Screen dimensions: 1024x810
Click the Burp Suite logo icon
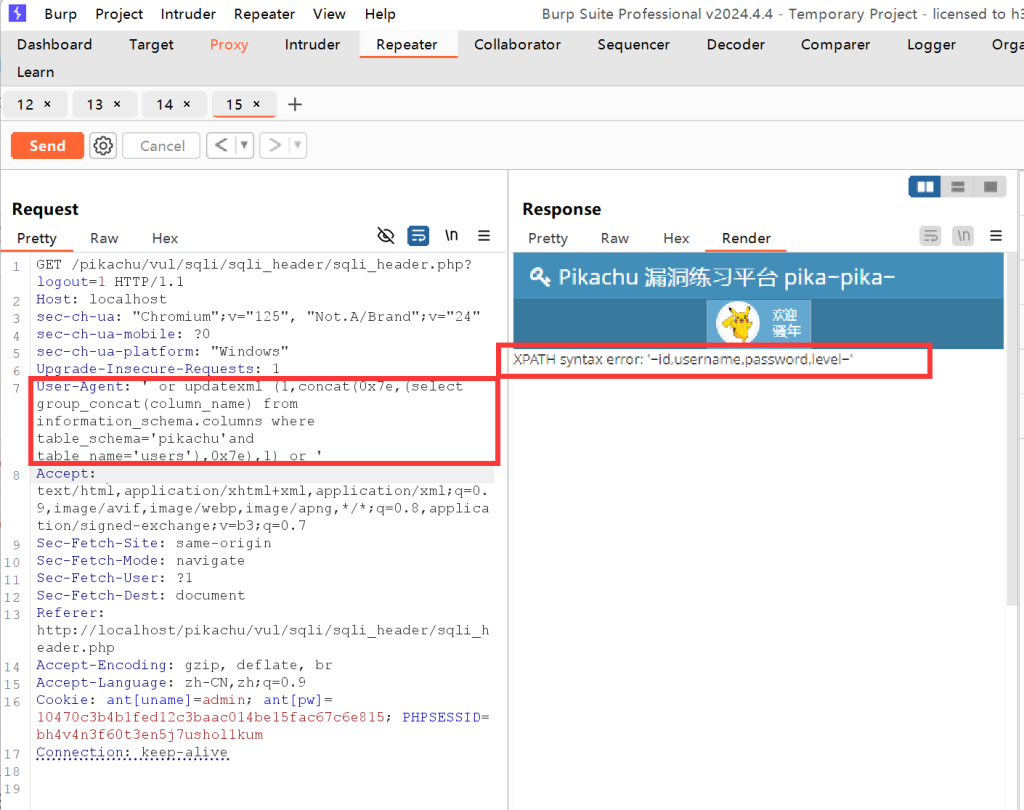[16, 13]
